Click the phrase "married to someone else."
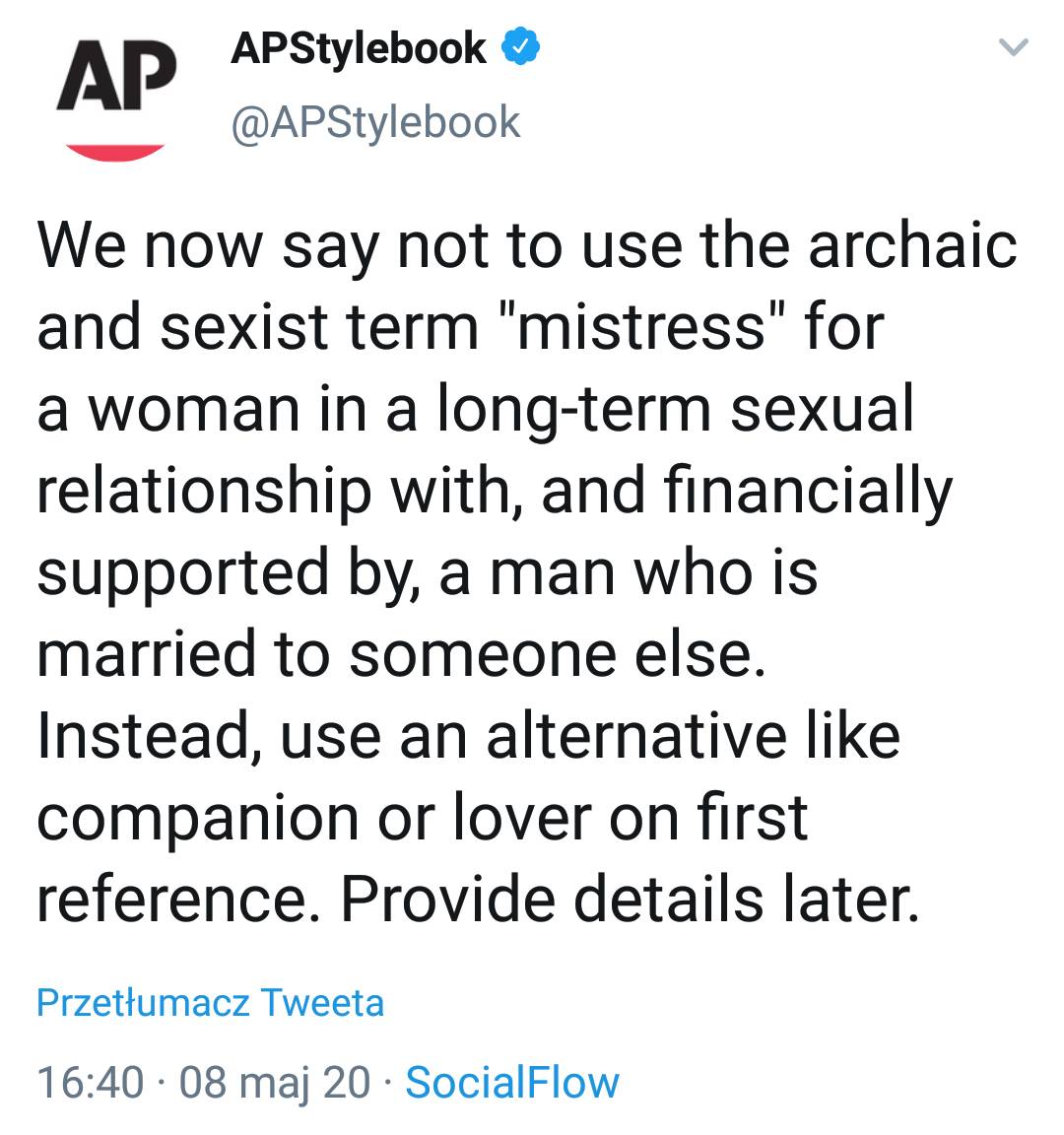The image size is (1064, 1135). [x=401, y=653]
